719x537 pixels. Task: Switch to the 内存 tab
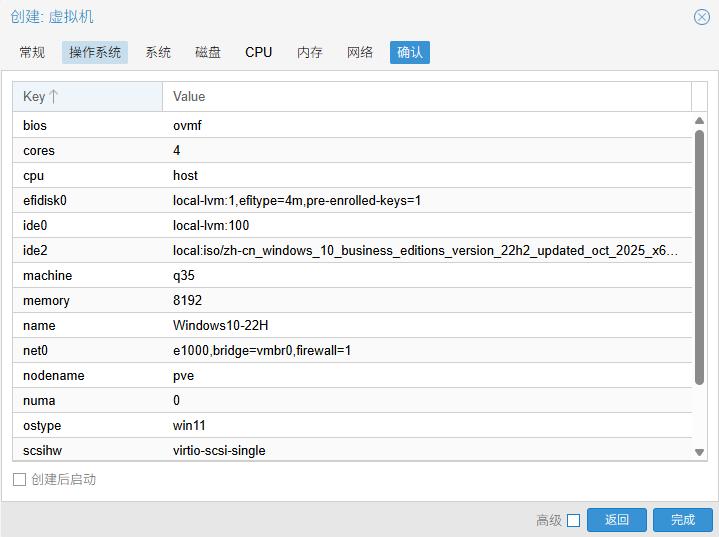(x=310, y=52)
